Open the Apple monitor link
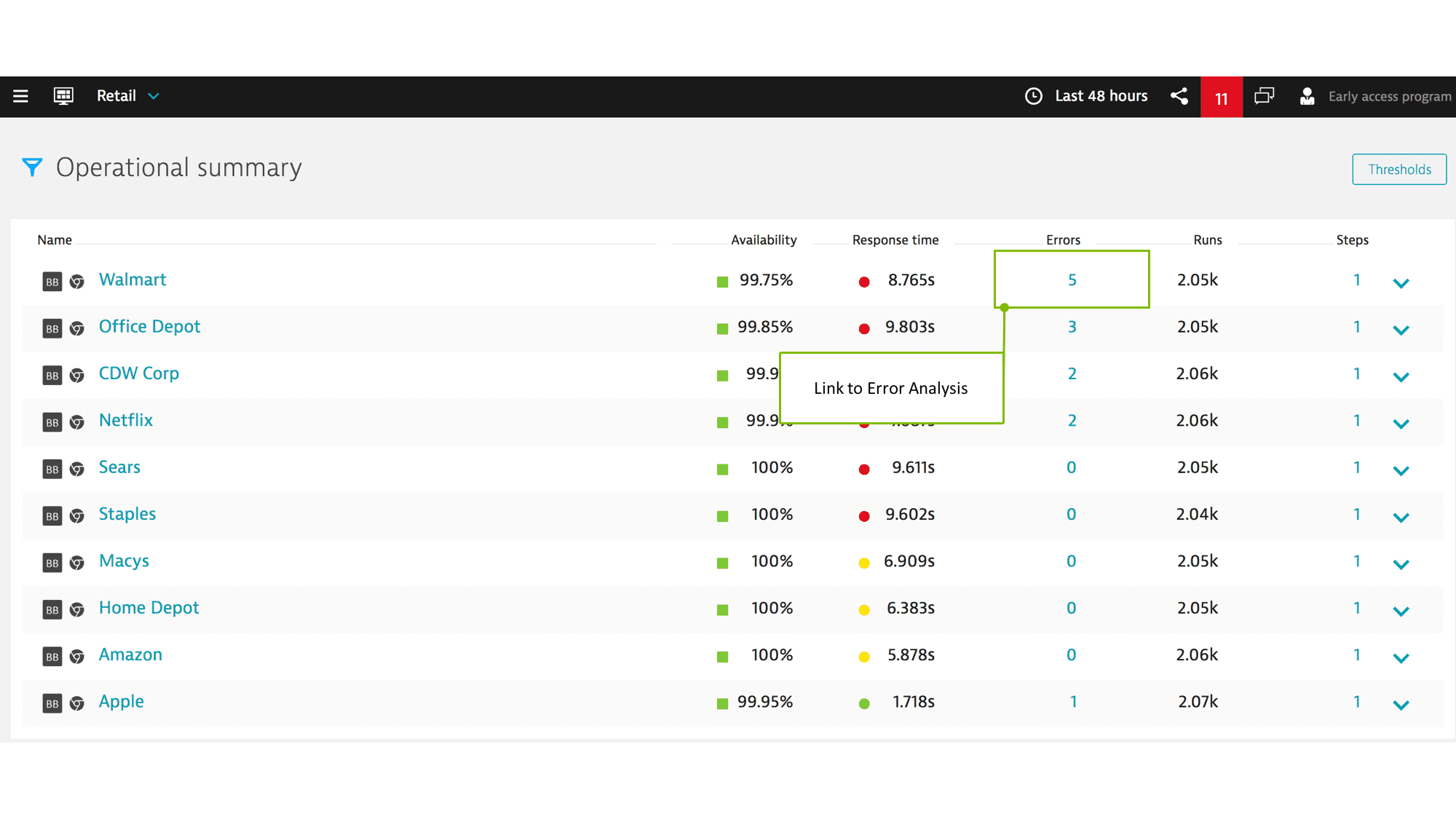Image resolution: width=1456 pixels, height=819 pixels. click(122, 702)
